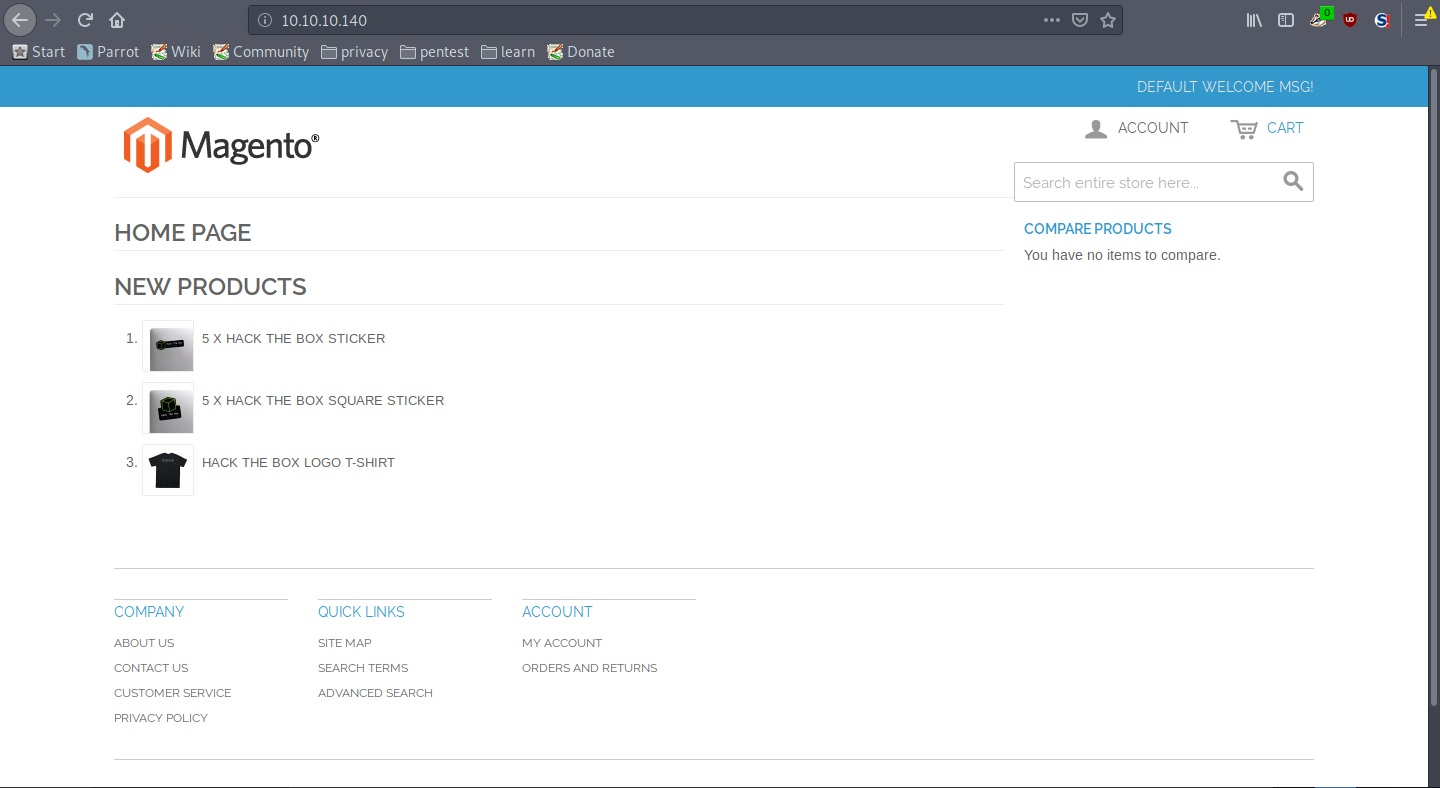Open the Parrot bookmark

pos(108,52)
